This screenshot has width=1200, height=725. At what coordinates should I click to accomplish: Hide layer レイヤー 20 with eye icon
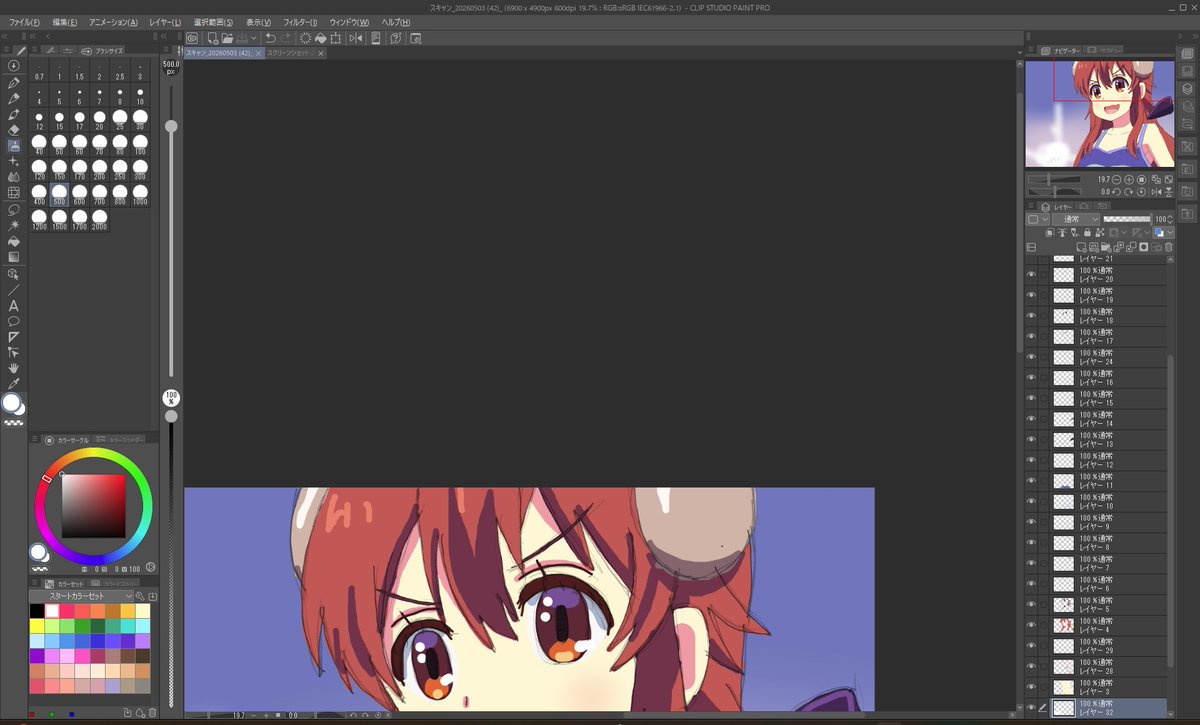pos(1032,274)
